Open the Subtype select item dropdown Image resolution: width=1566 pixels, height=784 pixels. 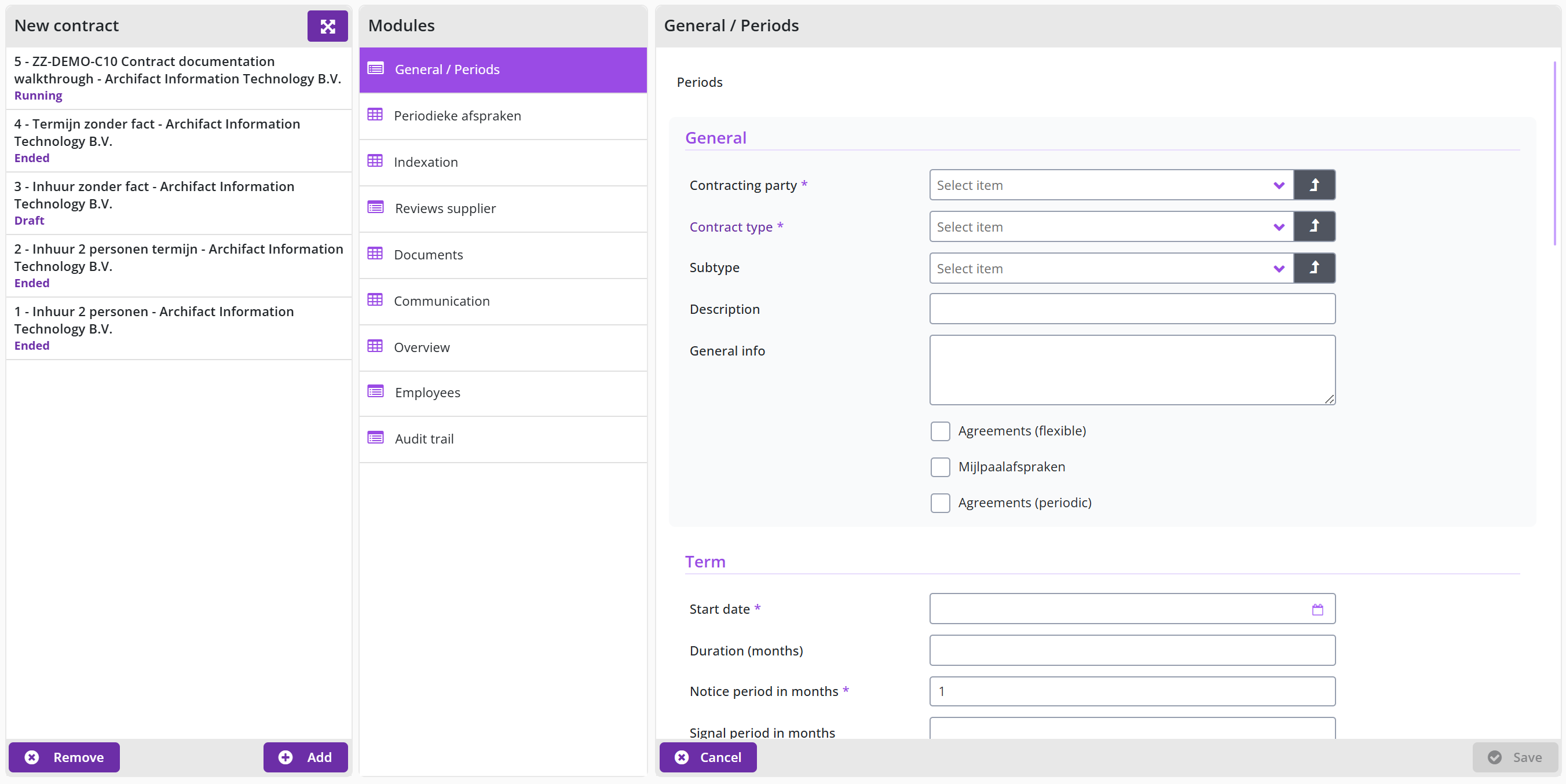1111,268
